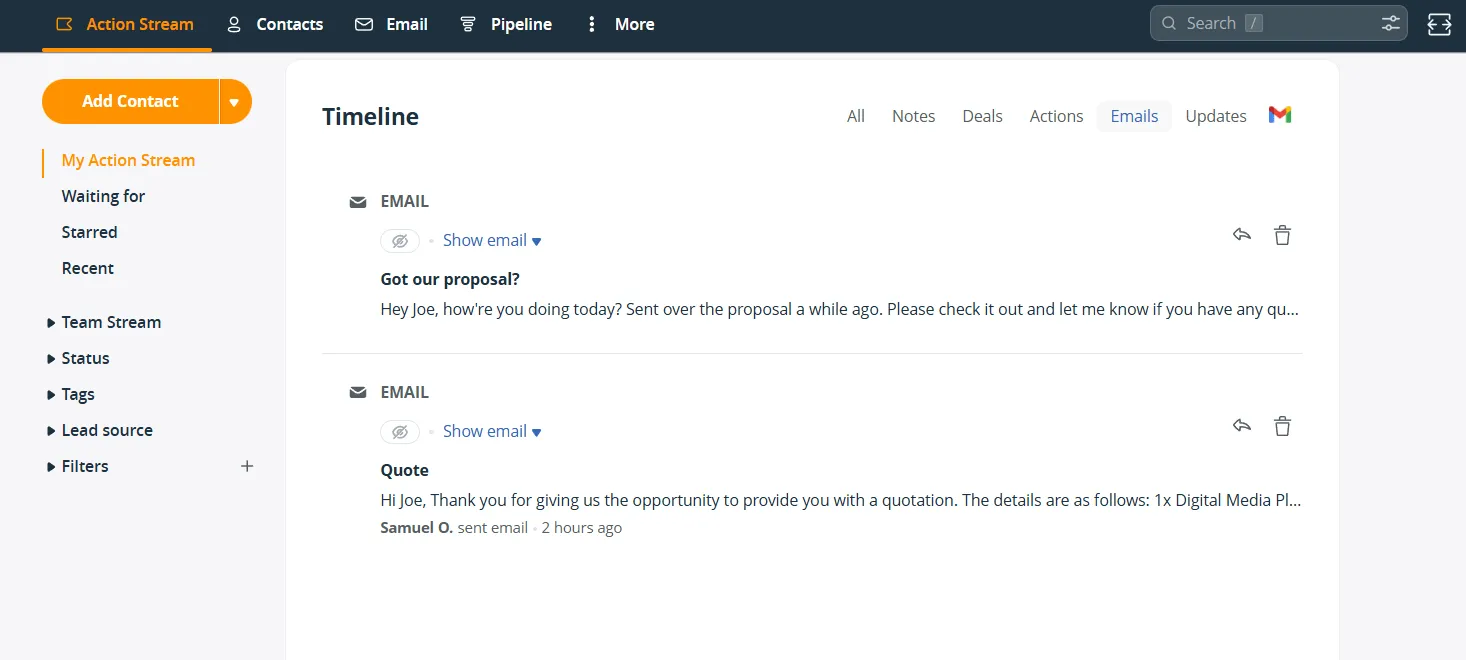Click the Pipeline funnel icon
Image resolution: width=1466 pixels, height=660 pixels.
pyautogui.click(x=467, y=24)
